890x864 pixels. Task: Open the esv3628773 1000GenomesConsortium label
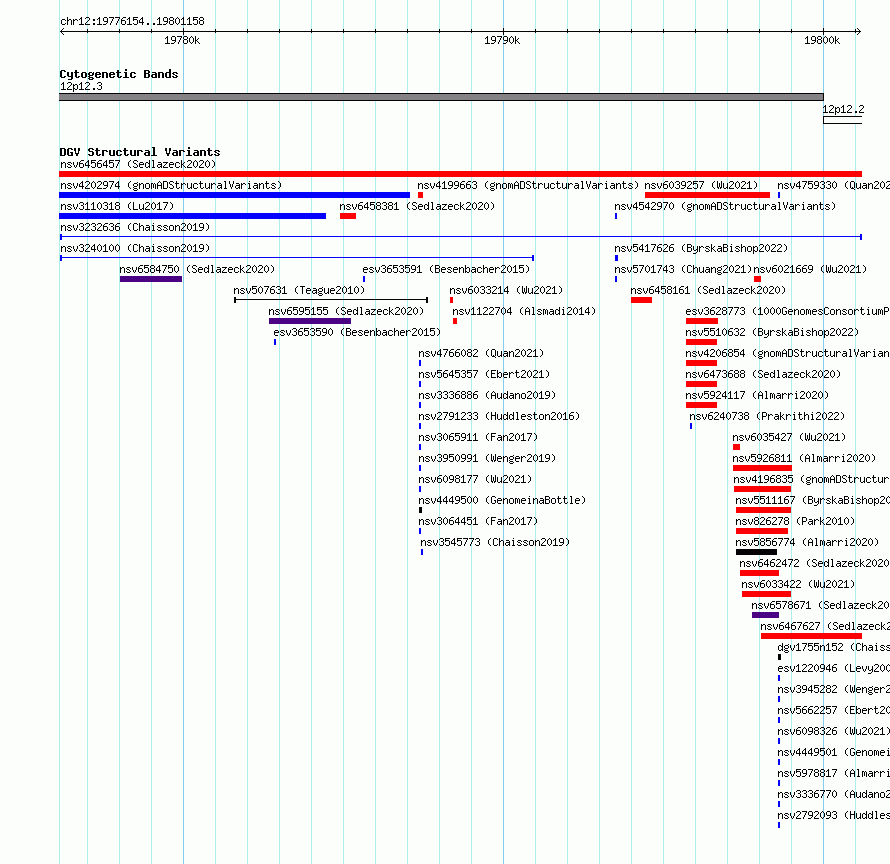pos(787,311)
